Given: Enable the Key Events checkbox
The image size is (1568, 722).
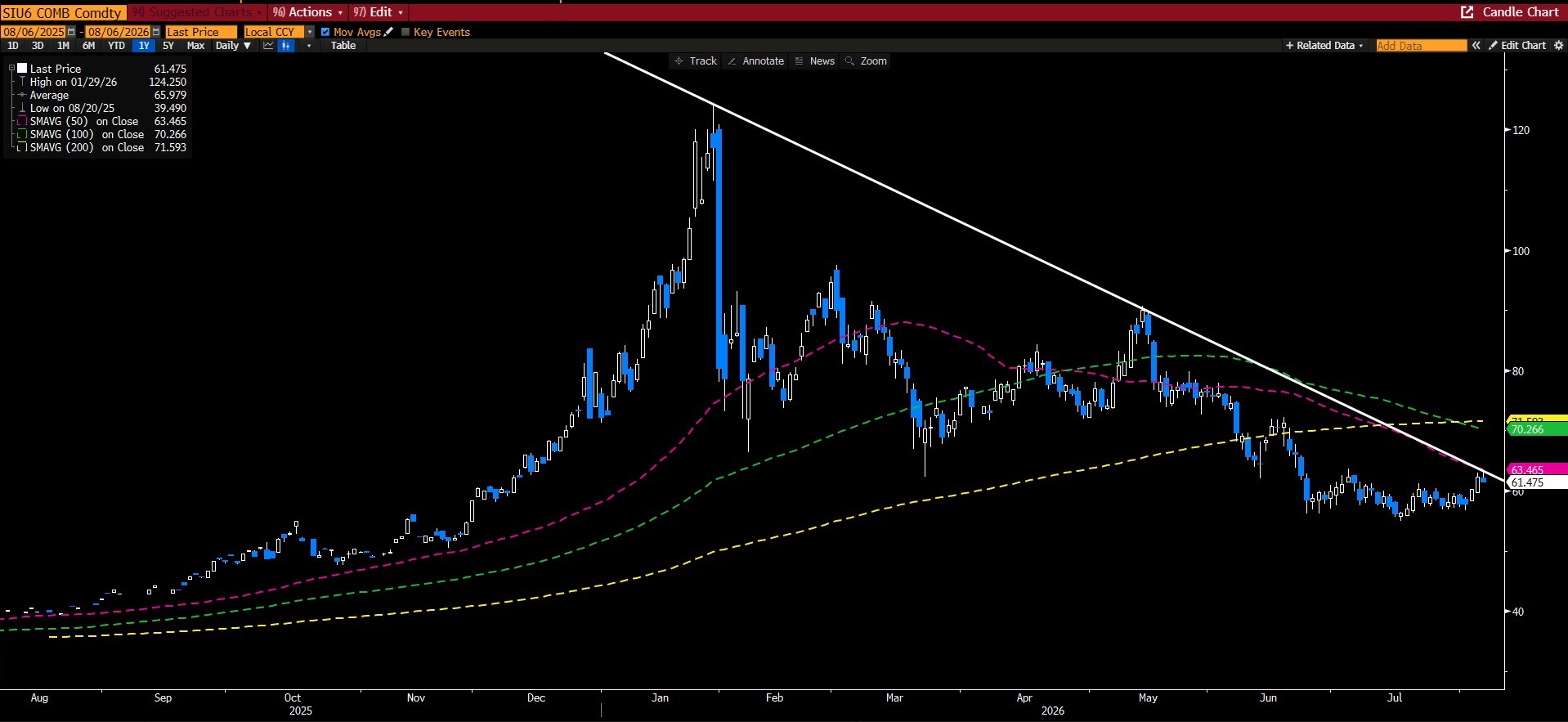Looking at the screenshot, I should pyautogui.click(x=405, y=32).
